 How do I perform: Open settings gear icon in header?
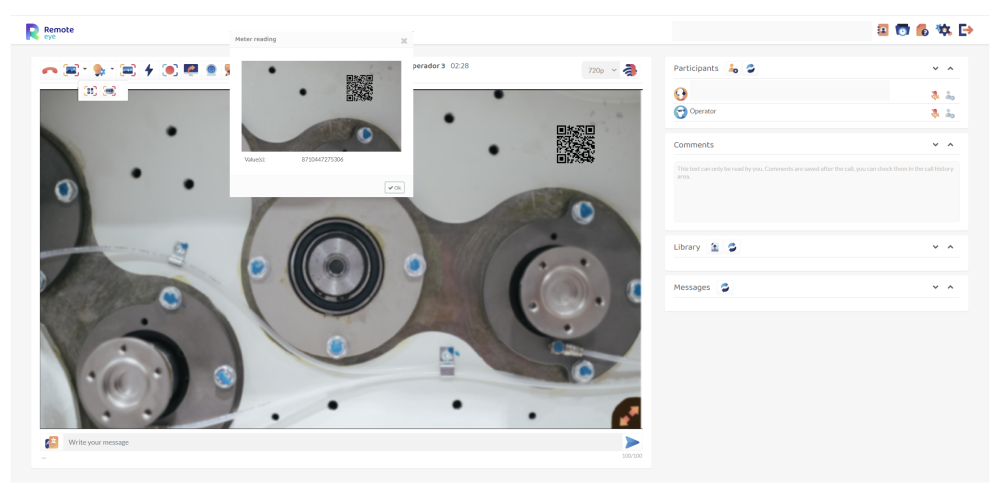click(x=944, y=30)
